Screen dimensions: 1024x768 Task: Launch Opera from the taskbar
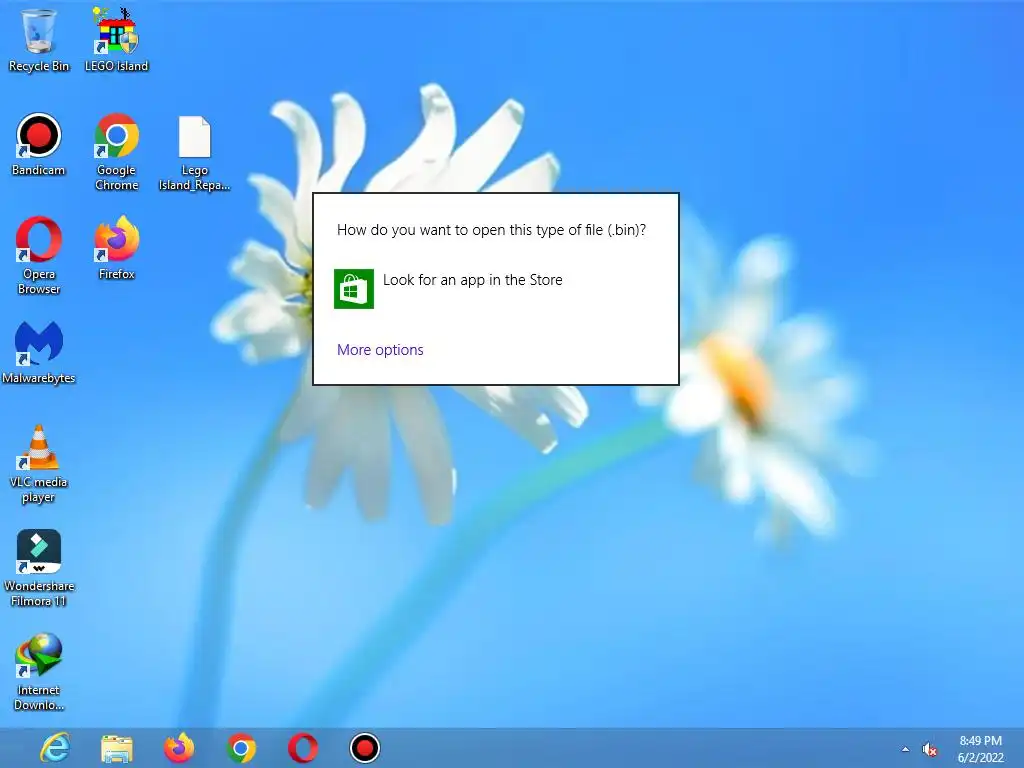(x=303, y=748)
